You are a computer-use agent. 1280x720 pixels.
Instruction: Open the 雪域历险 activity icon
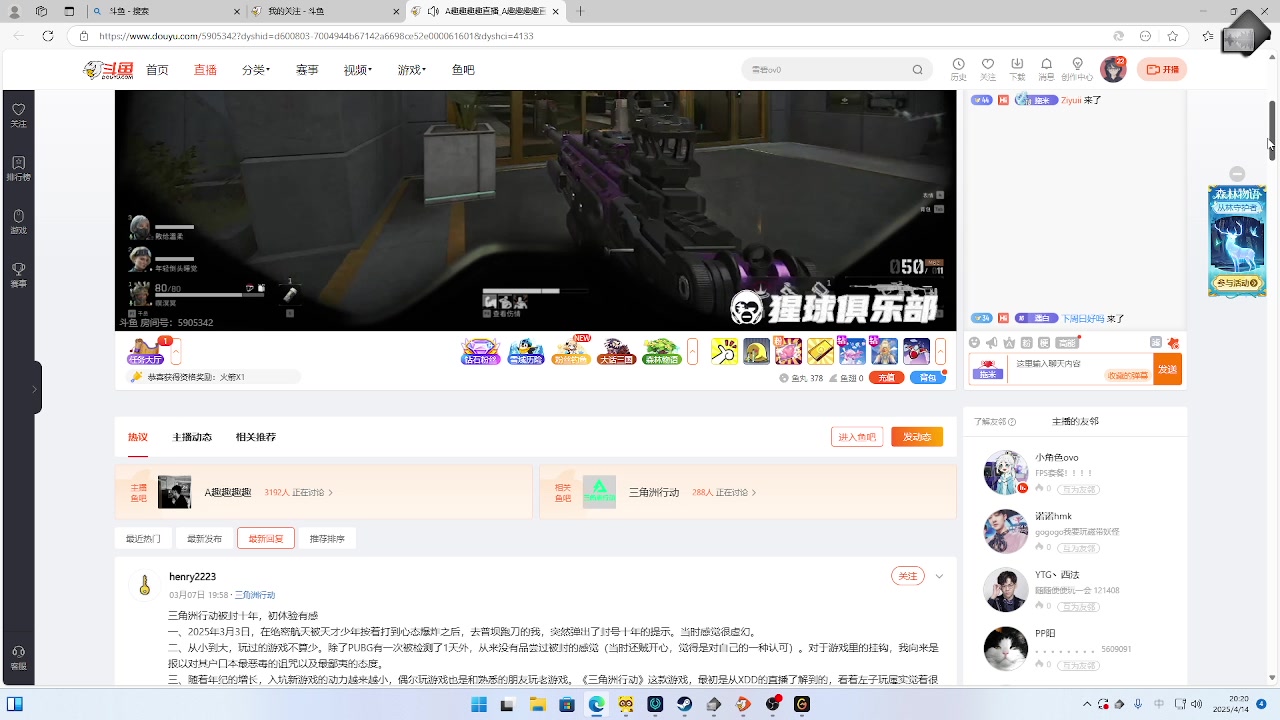coord(526,351)
